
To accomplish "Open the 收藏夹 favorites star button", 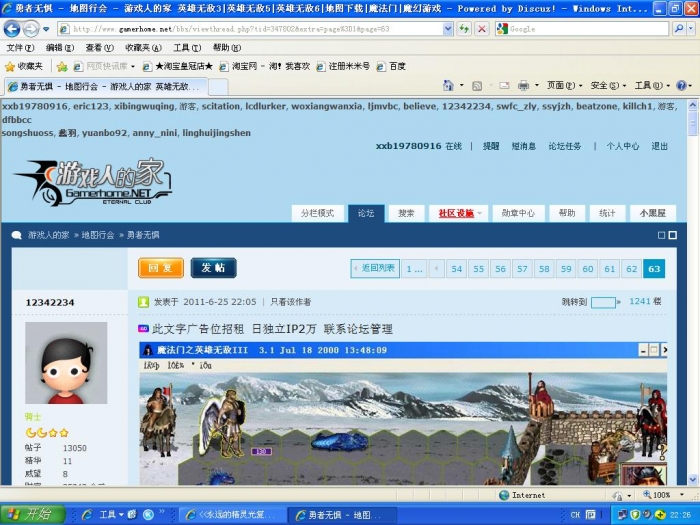I will point(24,67).
